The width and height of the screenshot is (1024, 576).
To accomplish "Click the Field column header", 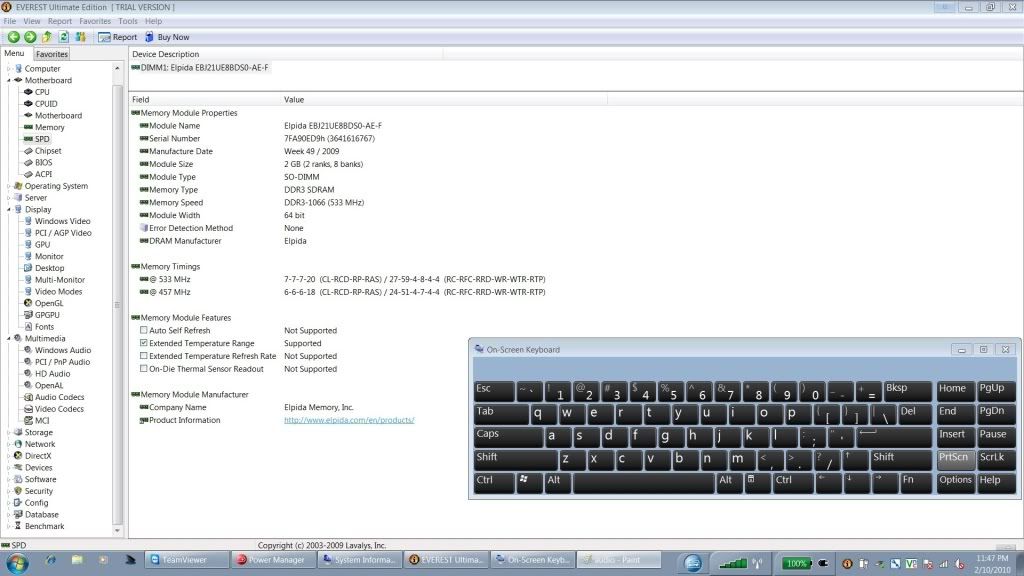I will [204, 100].
